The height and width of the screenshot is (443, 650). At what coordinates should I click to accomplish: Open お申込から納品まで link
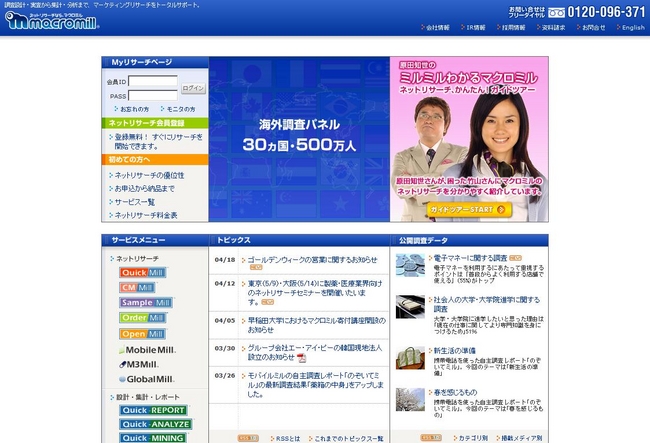[x=144, y=189]
